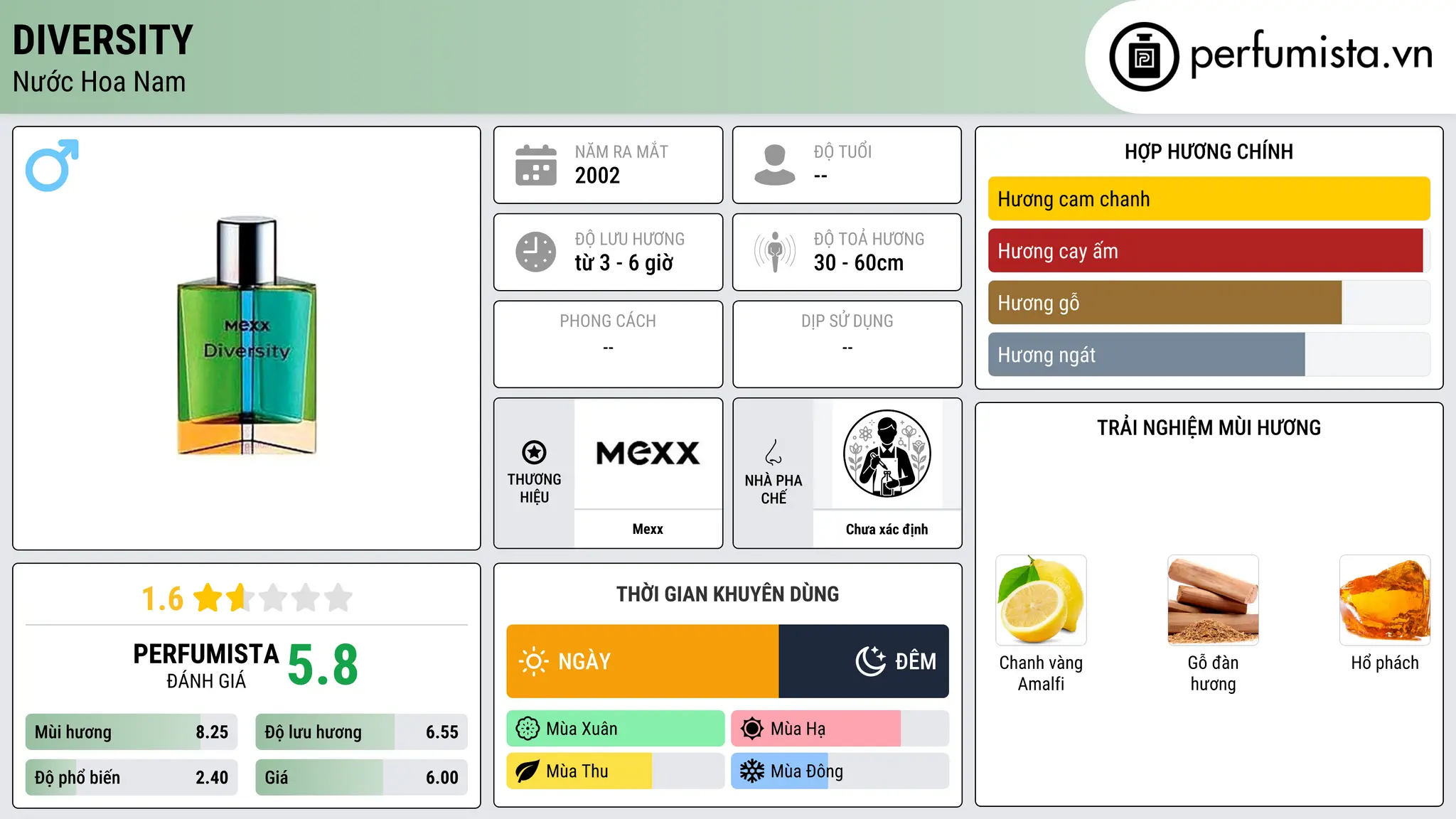Click the TRẢI NGHIỆM MÙI HƯƠNG heading
Image resolution: width=1456 pixels, height=819 pixels.
[x=1209, y=427]
